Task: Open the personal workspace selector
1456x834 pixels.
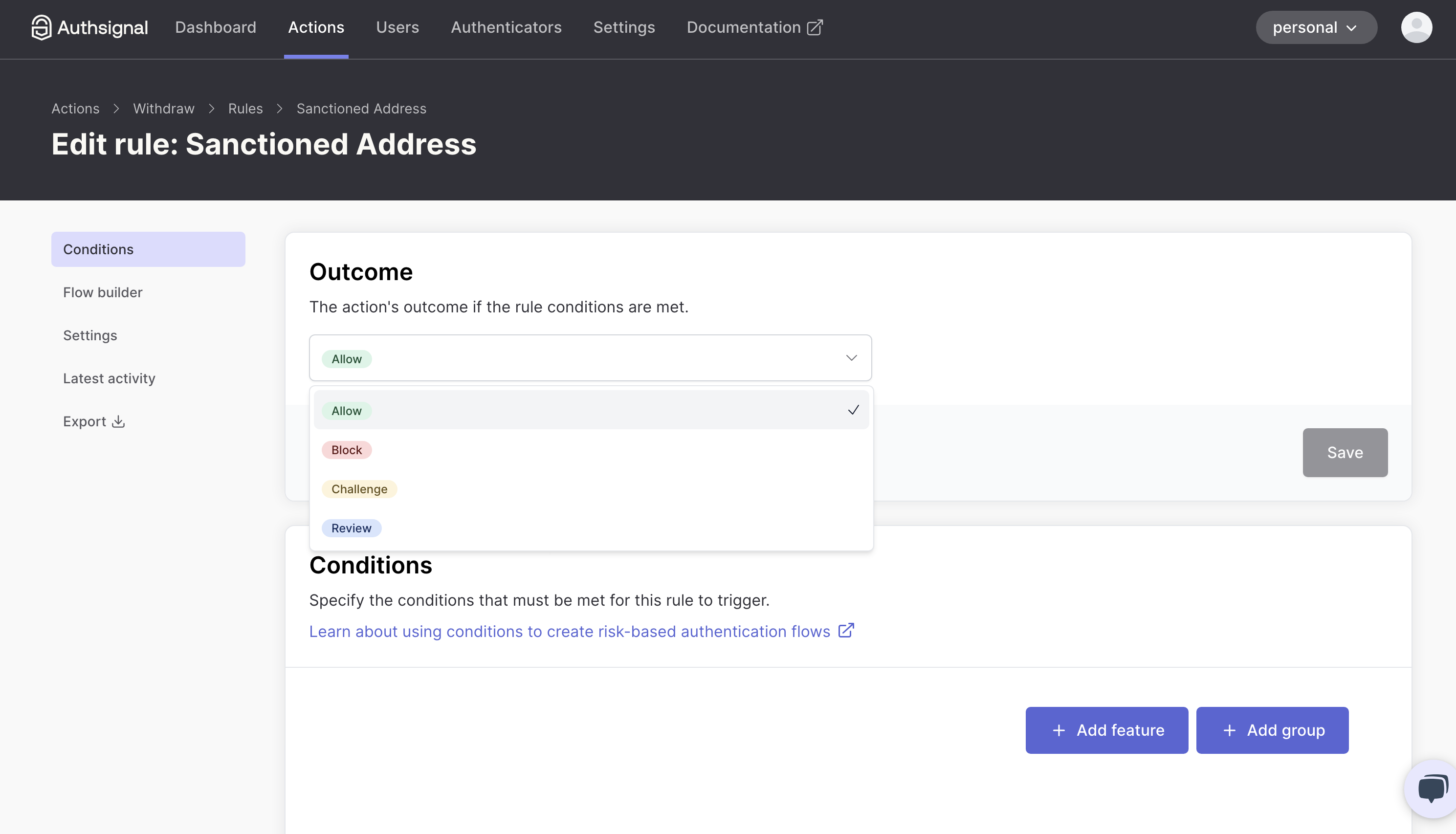Action: click(x=1316, y=27)
